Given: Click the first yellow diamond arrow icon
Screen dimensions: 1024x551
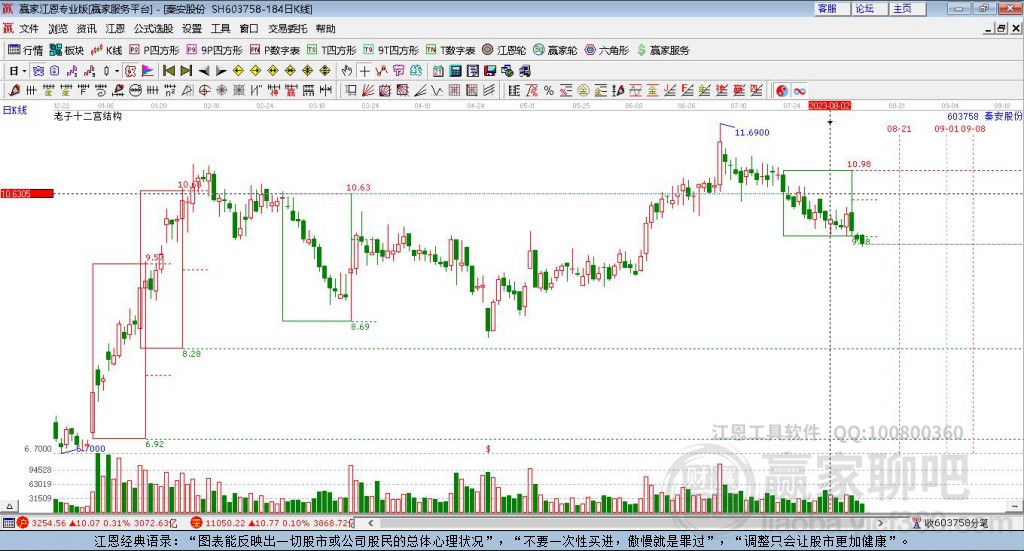Looking at the screenshot, I should [x=238, y=71].
